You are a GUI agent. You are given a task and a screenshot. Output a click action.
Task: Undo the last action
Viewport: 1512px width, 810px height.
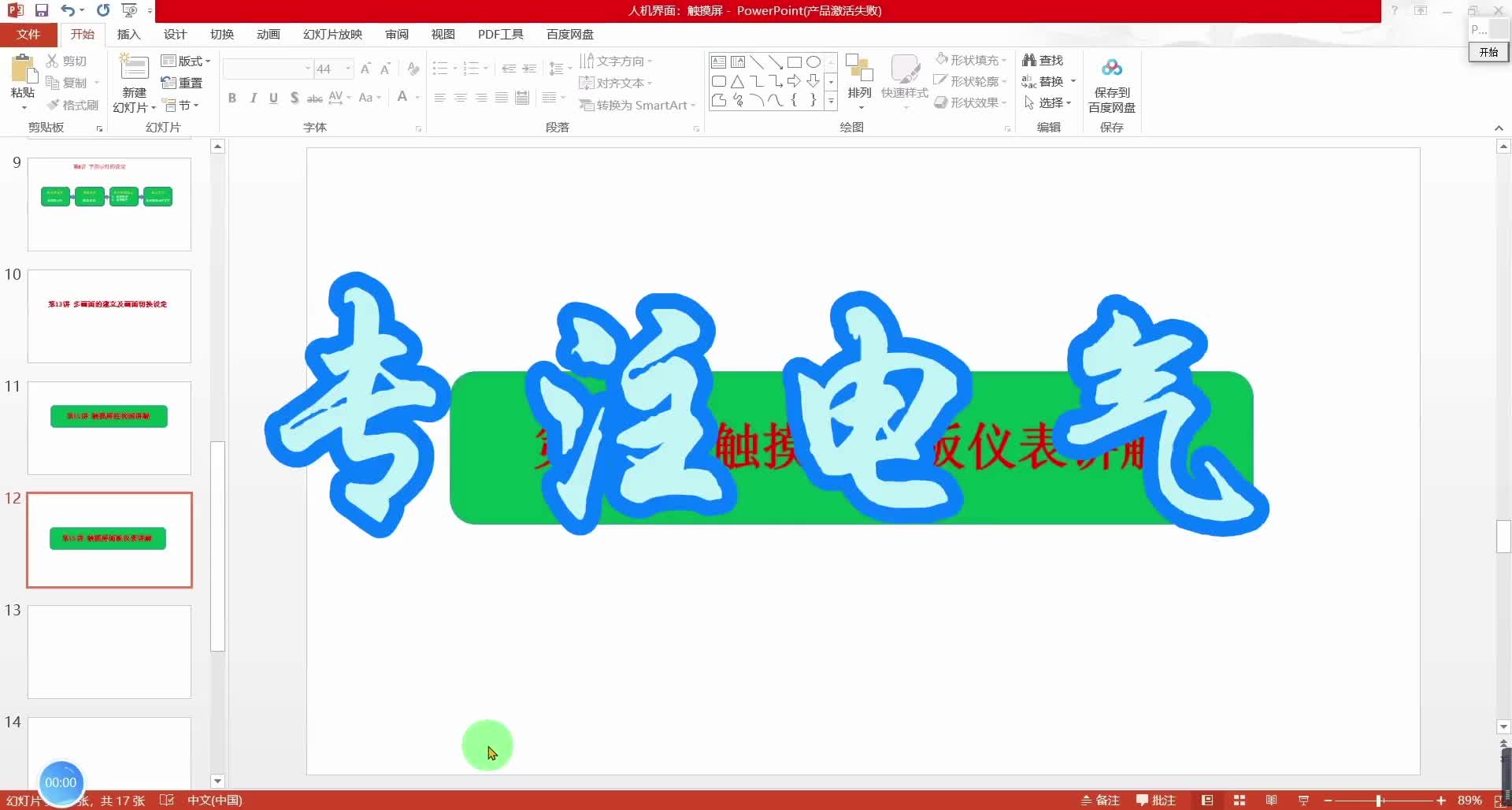tap(68, 10)
